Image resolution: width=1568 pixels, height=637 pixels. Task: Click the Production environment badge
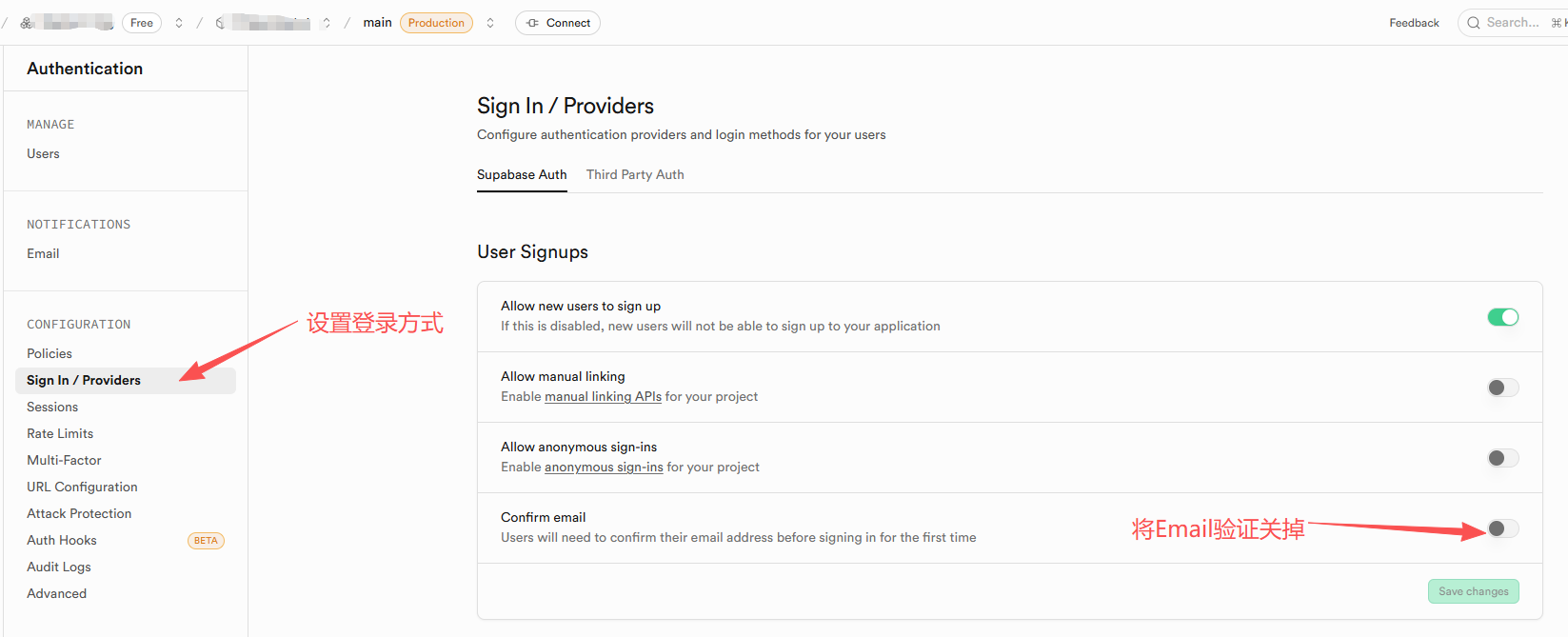tap(436, 23)
